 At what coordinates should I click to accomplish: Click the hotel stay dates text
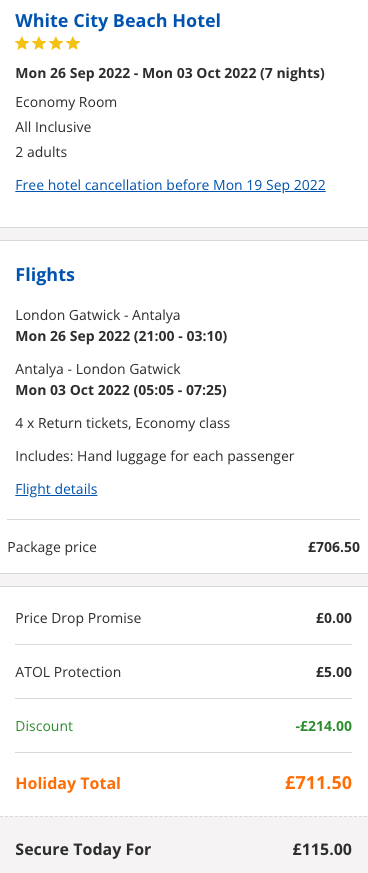pos(170,73)
